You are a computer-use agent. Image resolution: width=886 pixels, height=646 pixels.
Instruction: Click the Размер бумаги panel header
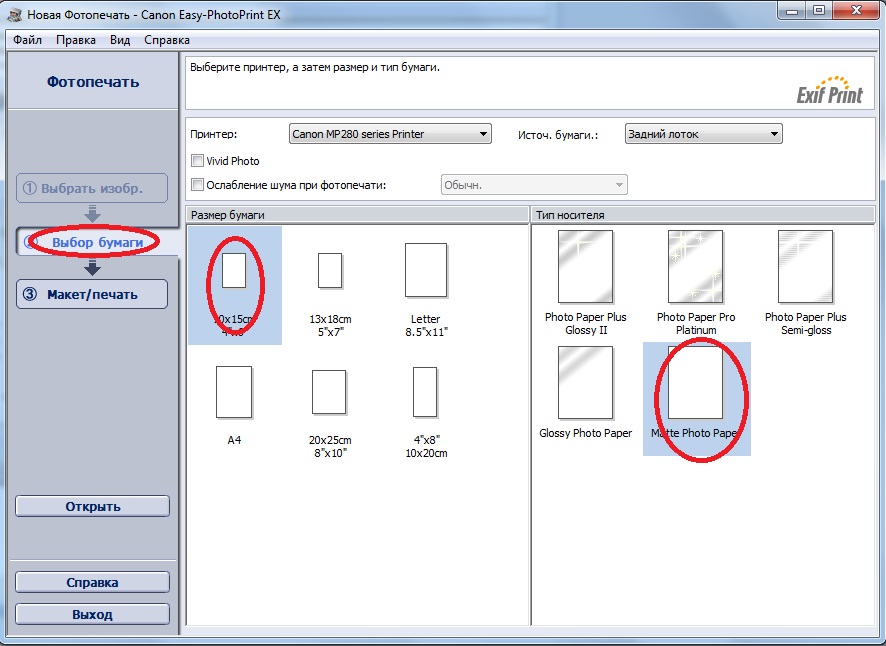(357, 215)
